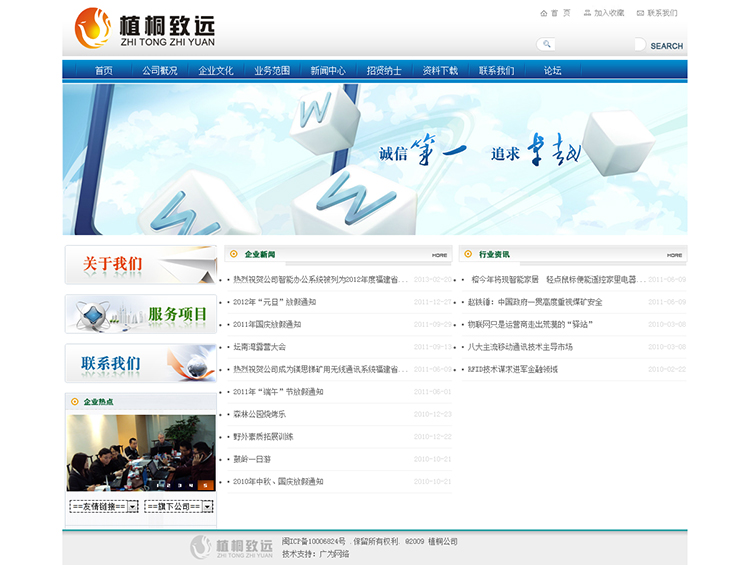
Task: Click the house icon in top links
Action: coord(543,13)
